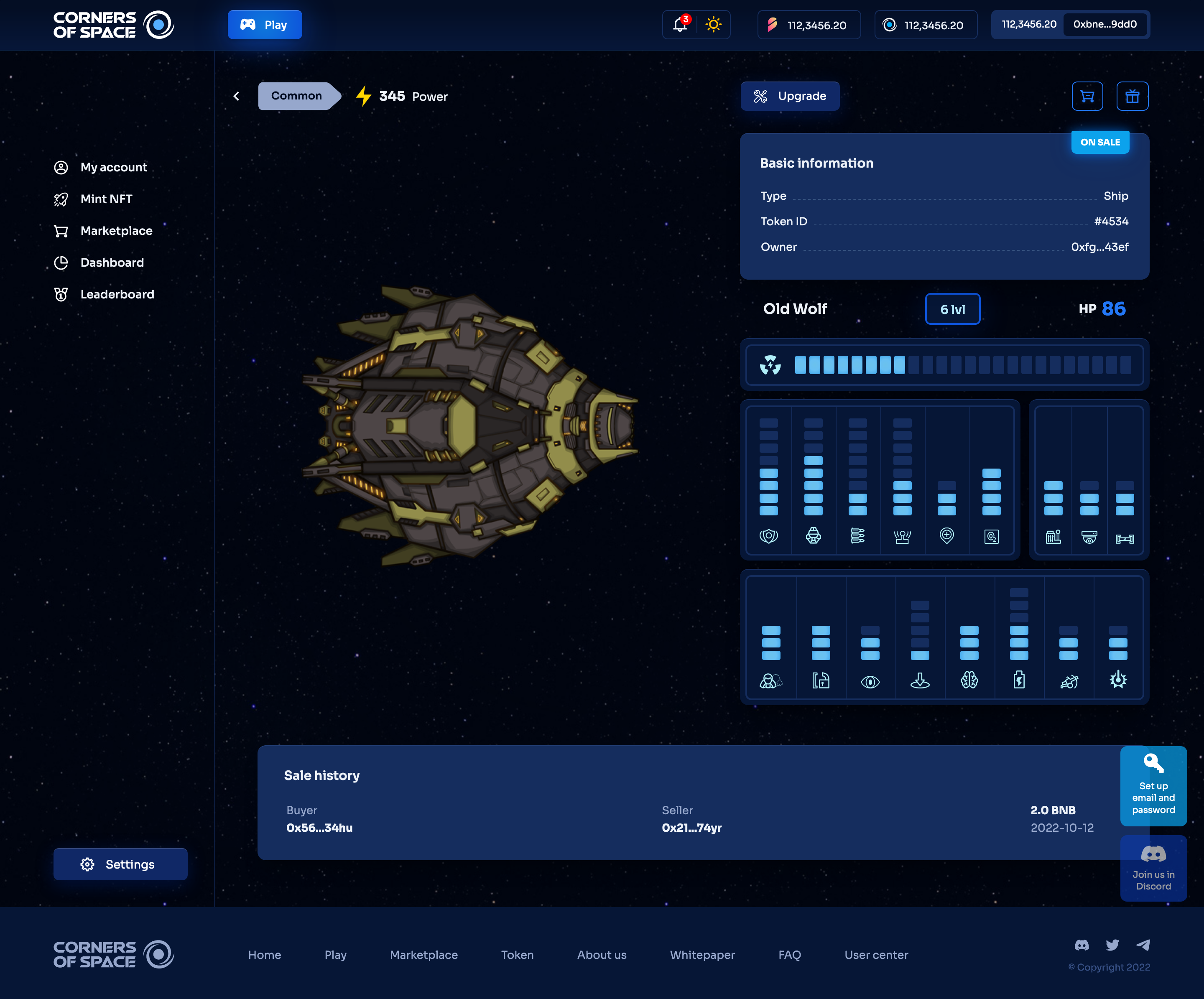Open the Settings button
The image size is (1204, 999).
point(120,864)
